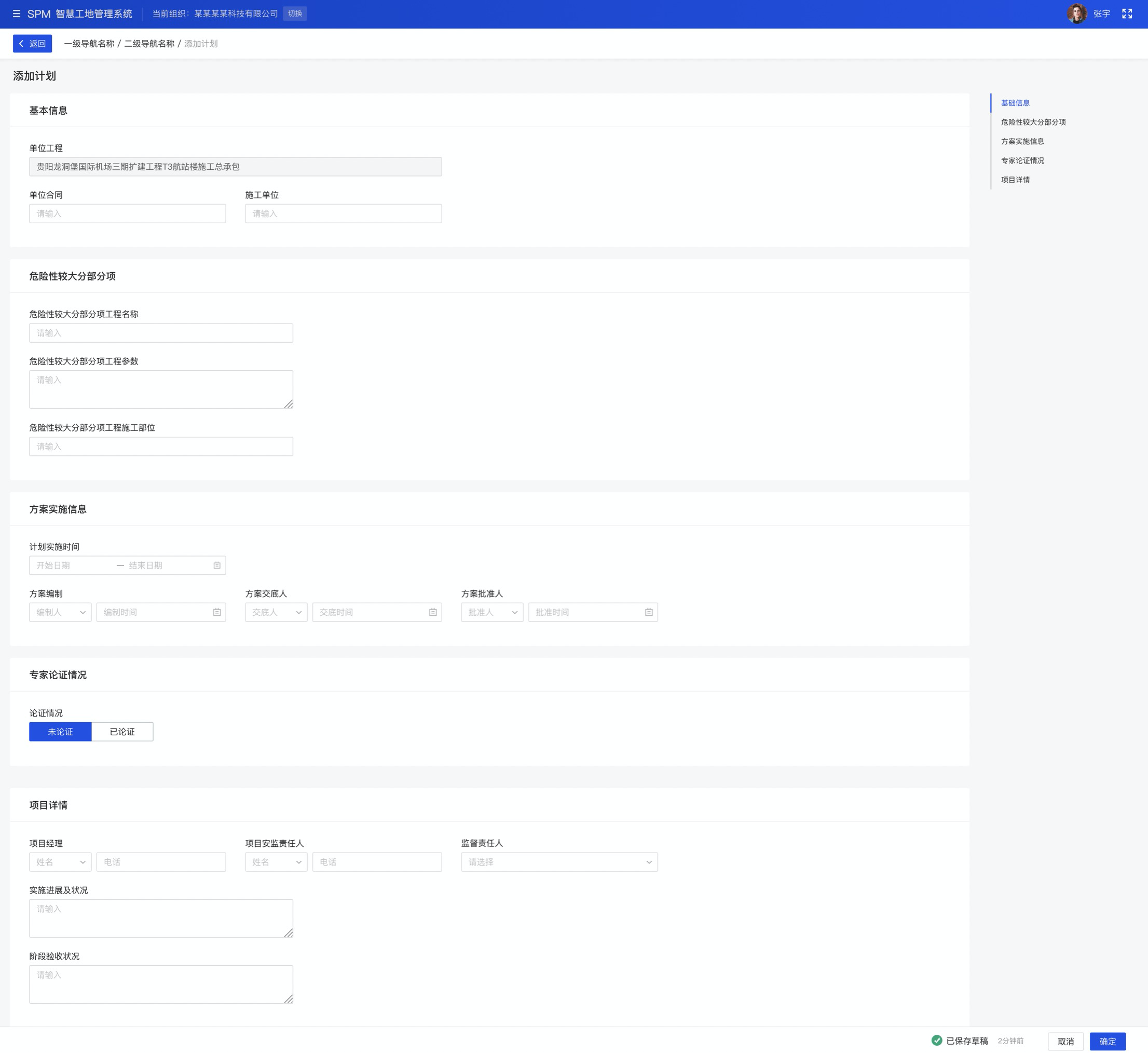Click the 返回 back button
The image size is (1148, 1053).
[33, 44]
